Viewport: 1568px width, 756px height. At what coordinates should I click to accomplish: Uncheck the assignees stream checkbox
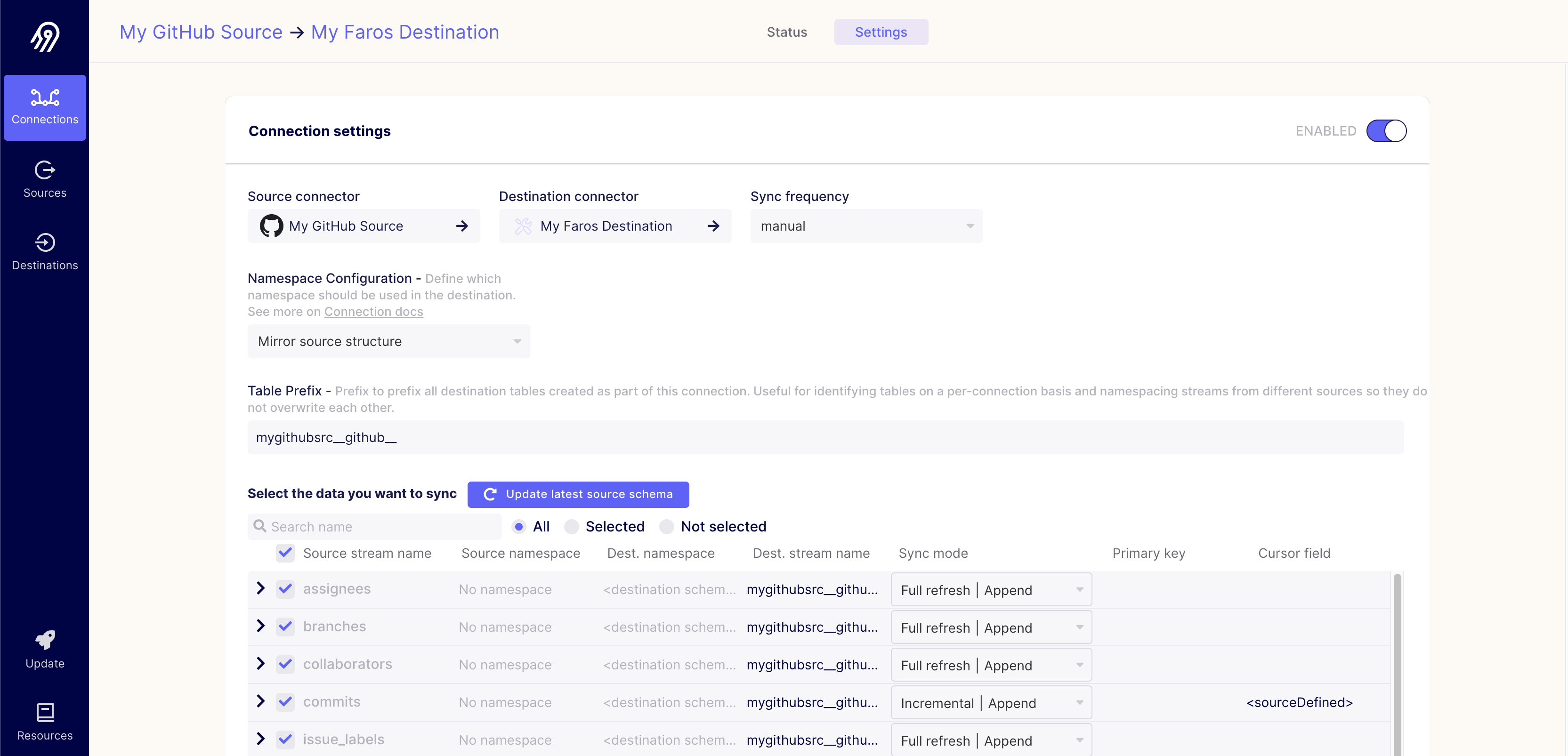tap(285, 588)
